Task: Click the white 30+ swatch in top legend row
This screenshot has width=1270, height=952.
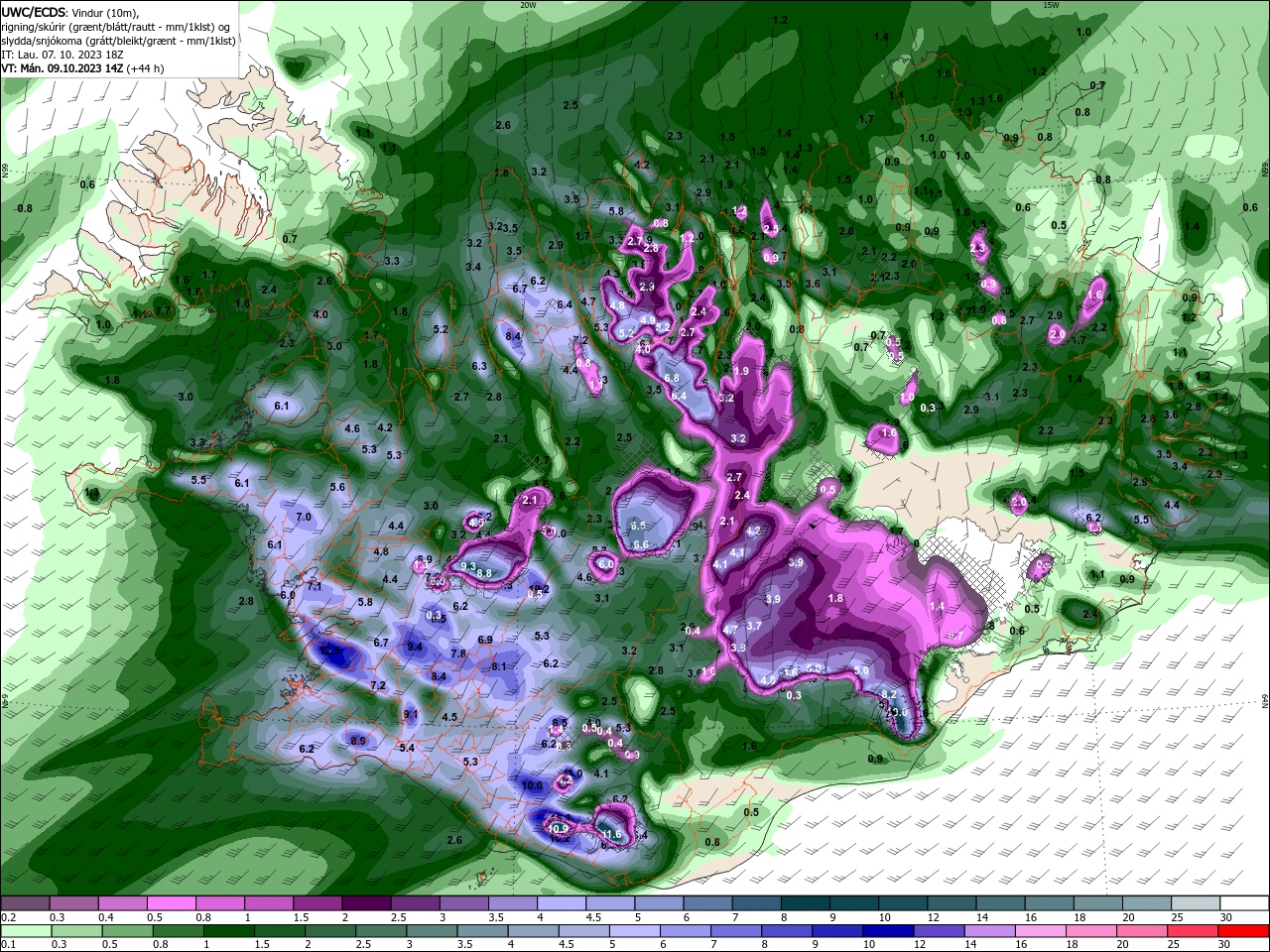Action: [1244, 903]
